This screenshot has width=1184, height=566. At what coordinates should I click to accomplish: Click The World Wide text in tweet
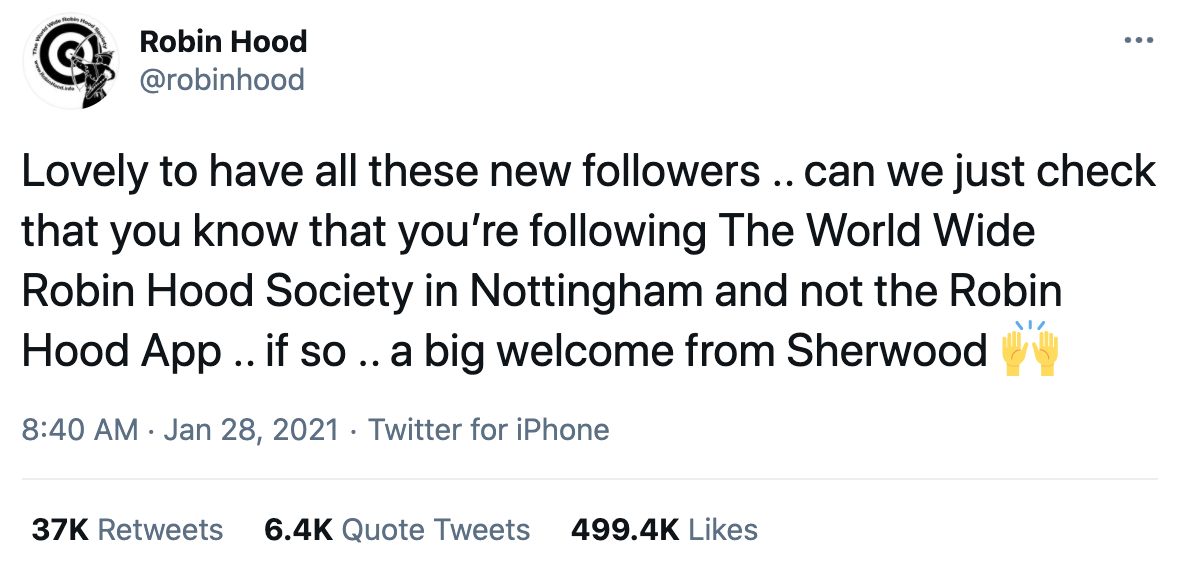(872, 232)
